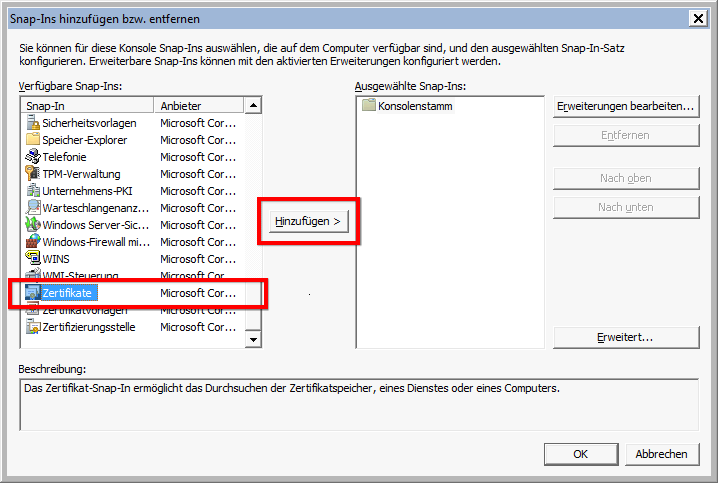
Task: Sort list by Snap-In column header
Action: (88, 106)
